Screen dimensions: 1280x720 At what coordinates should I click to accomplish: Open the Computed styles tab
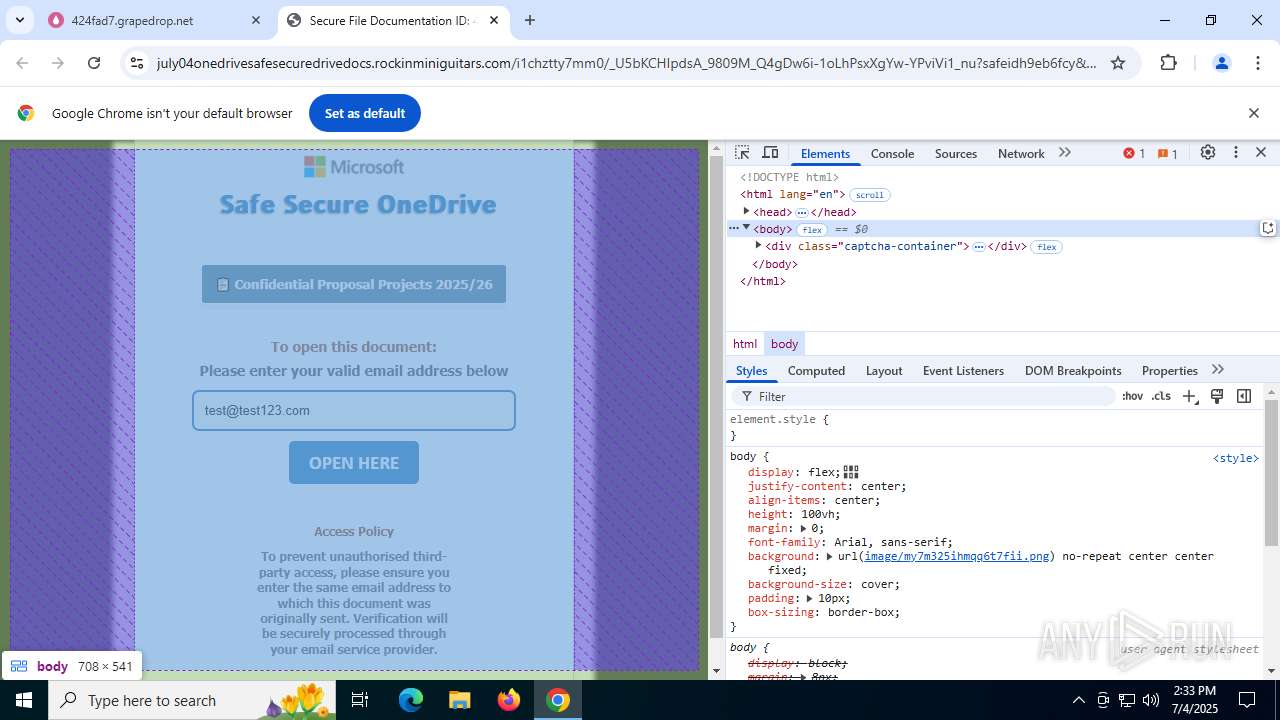[816, 370]
